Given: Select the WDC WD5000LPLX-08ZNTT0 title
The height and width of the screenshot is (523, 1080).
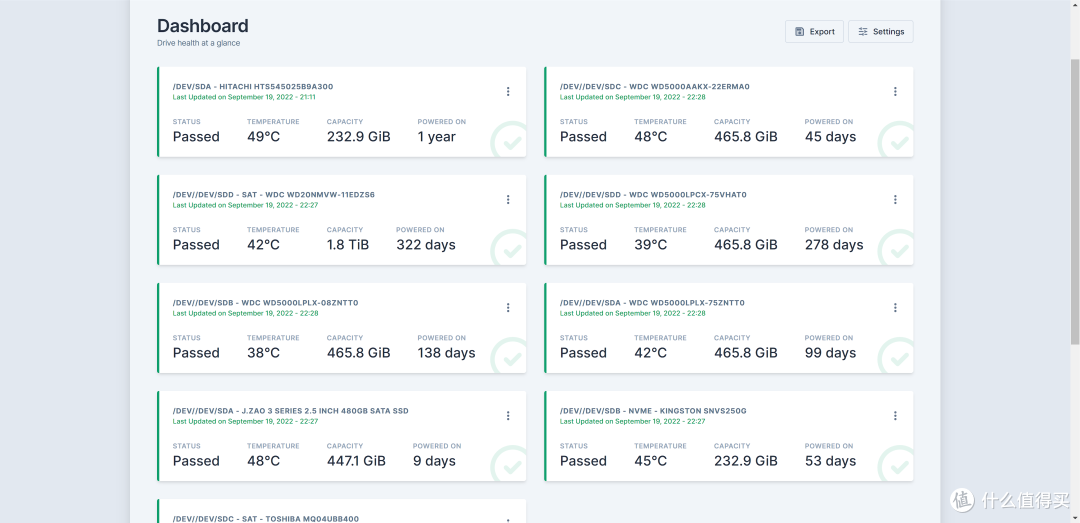Looking at the screenshot, I should point(265,303).
